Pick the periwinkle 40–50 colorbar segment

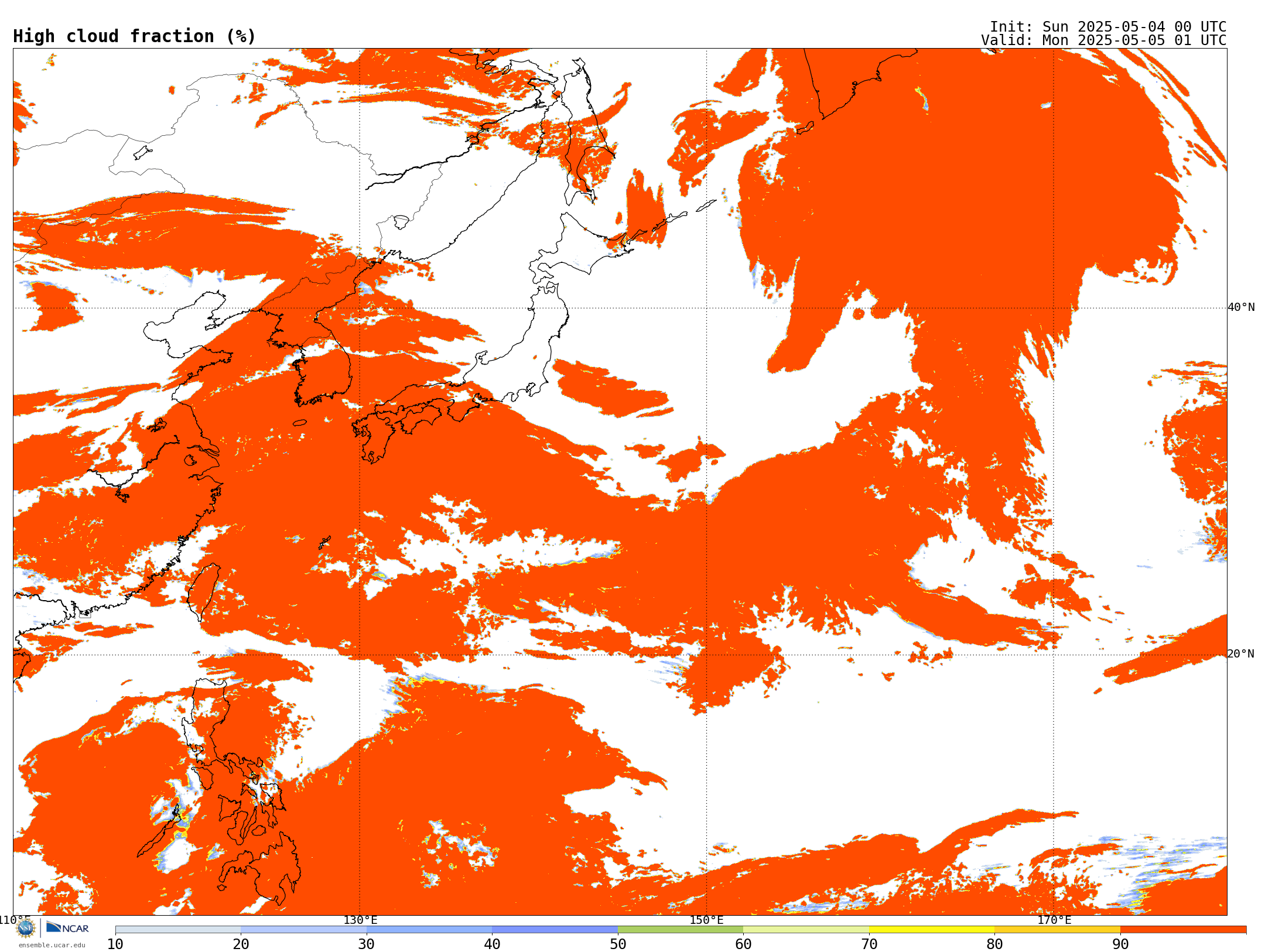pyautogui.click(x=555, y=930)
